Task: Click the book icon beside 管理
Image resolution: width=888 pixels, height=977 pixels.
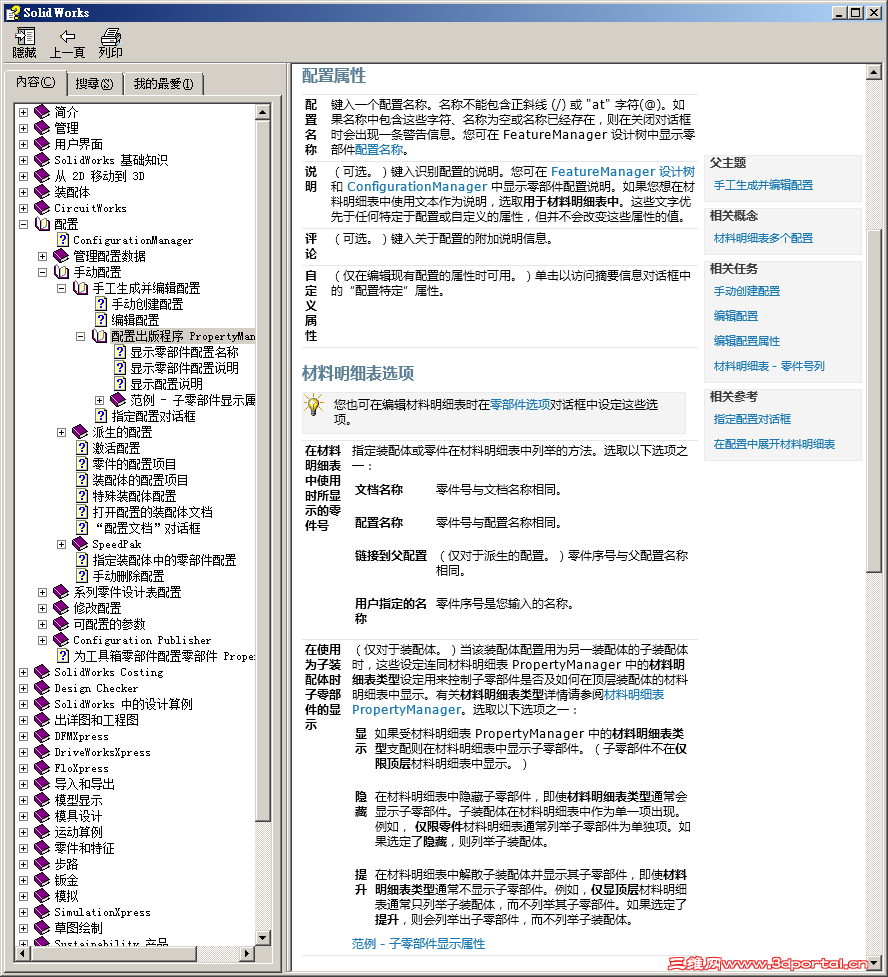Action: [42, 128]
